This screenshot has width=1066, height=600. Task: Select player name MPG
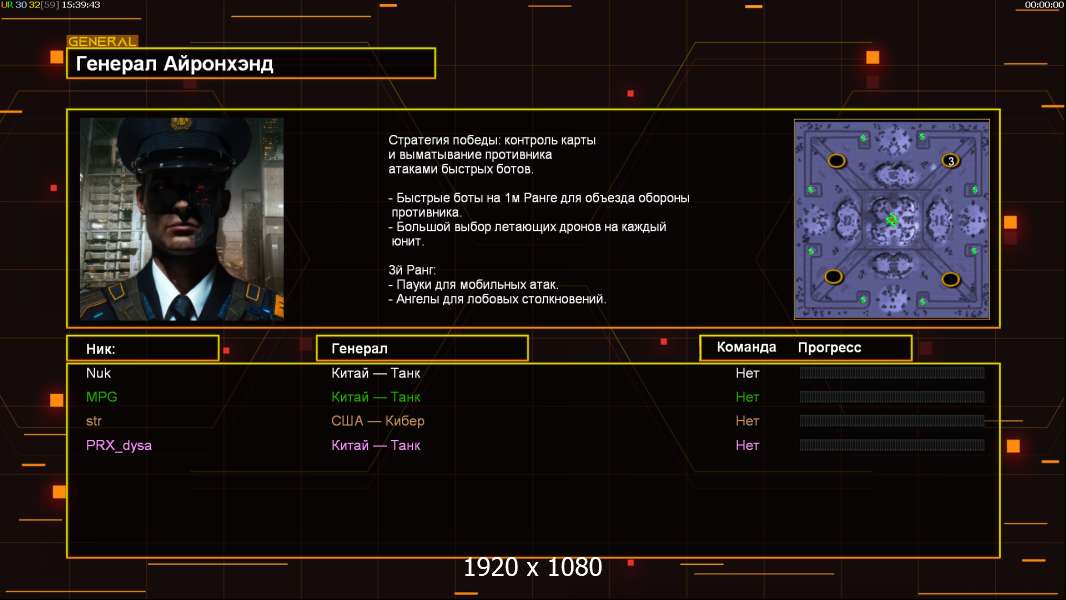101,397
